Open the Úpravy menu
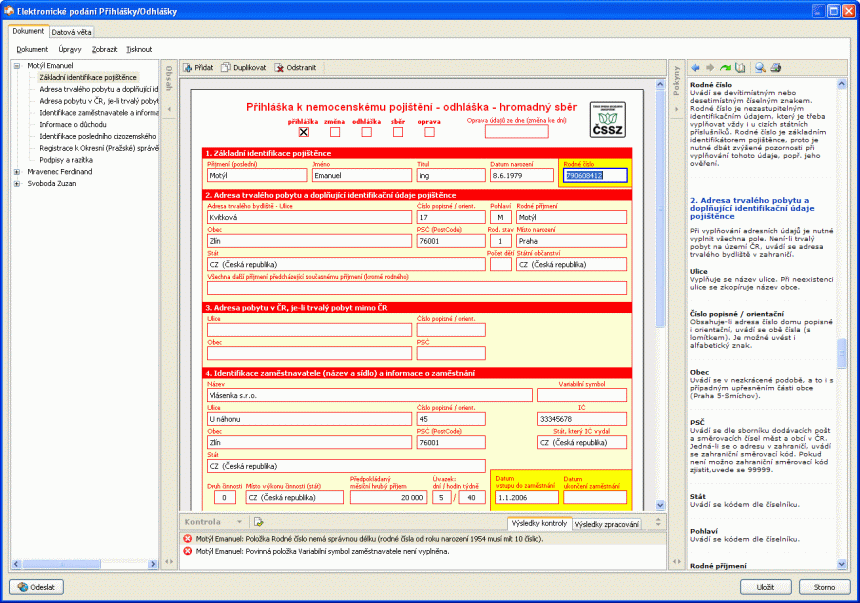 (x=70, y=48)
